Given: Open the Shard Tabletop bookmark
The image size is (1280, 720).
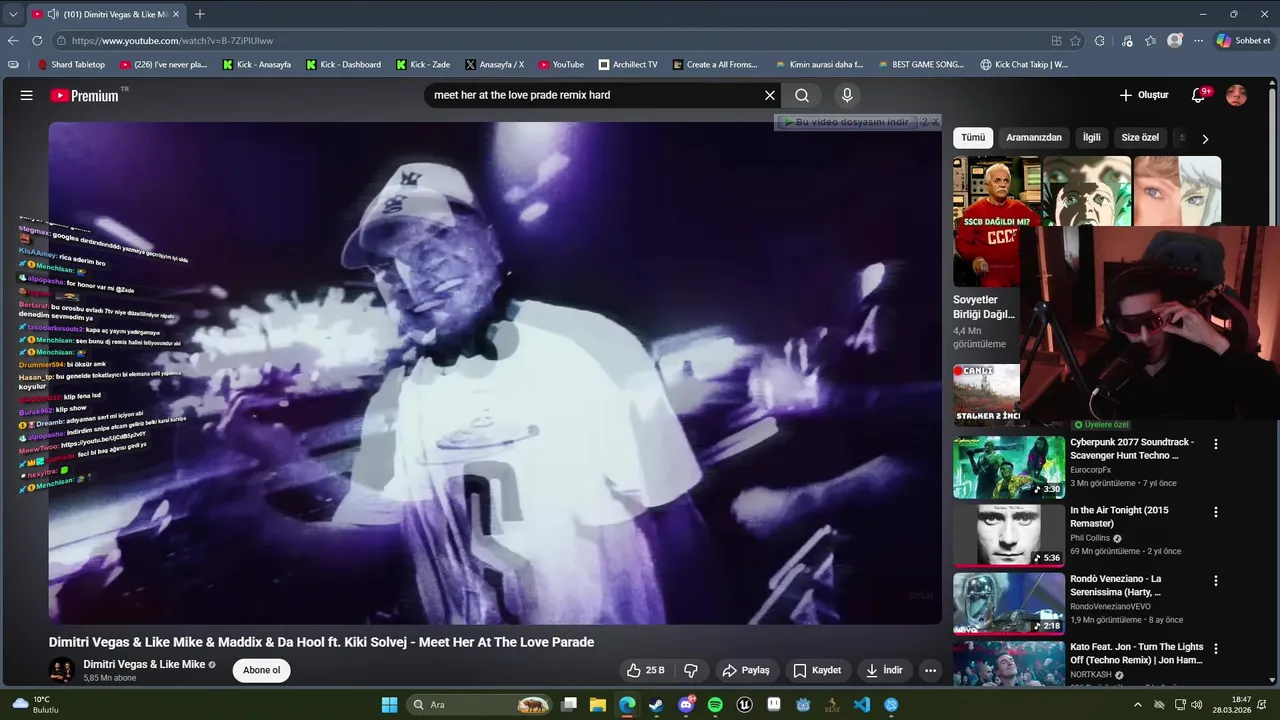Looking at the screenshot, I should click(71, 64).
